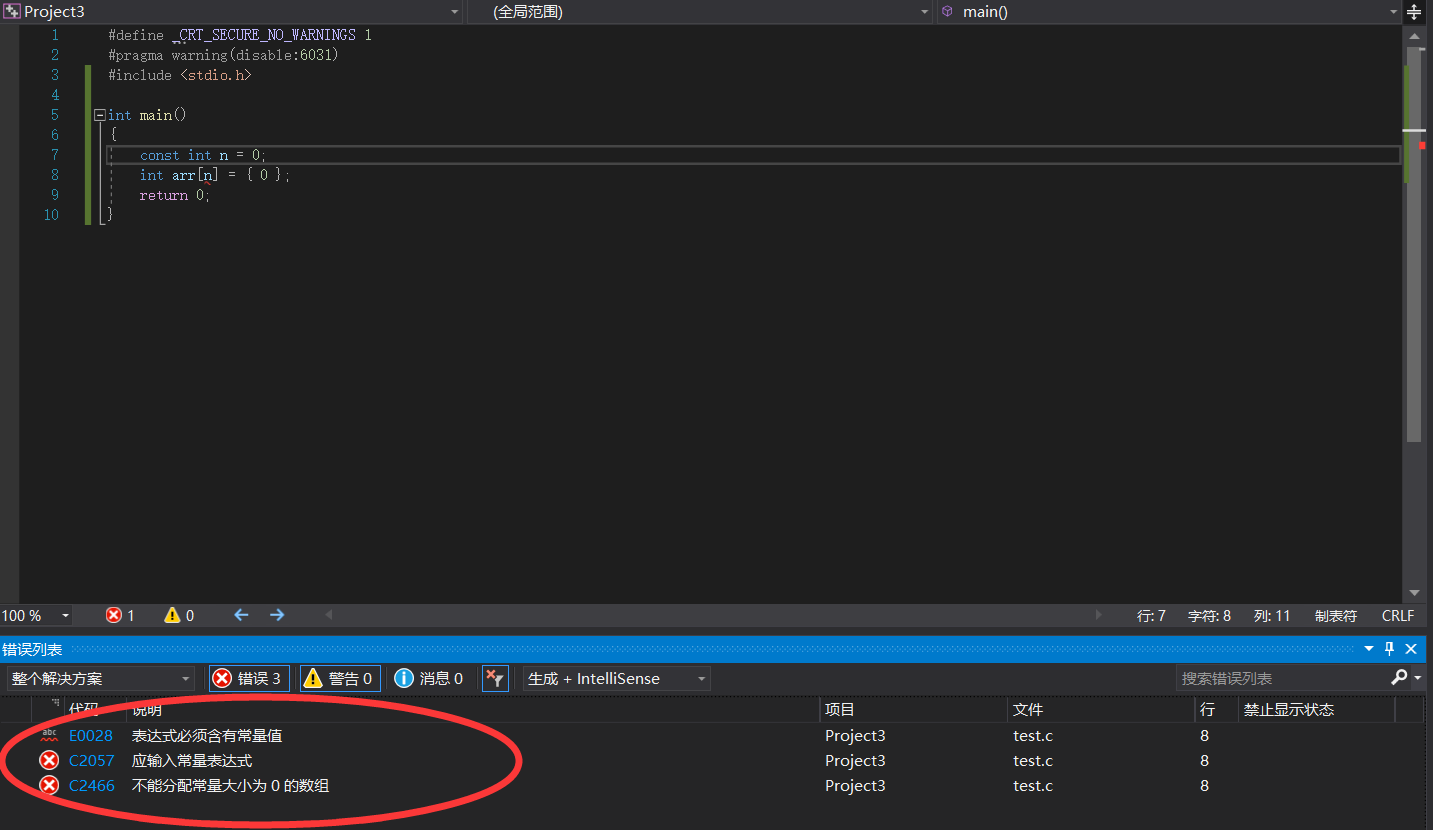Screen dimensions: 1433x830
Task: Click code line '#include <stdio.h>'
Action: pyautogui.click(x=180, y=75)
